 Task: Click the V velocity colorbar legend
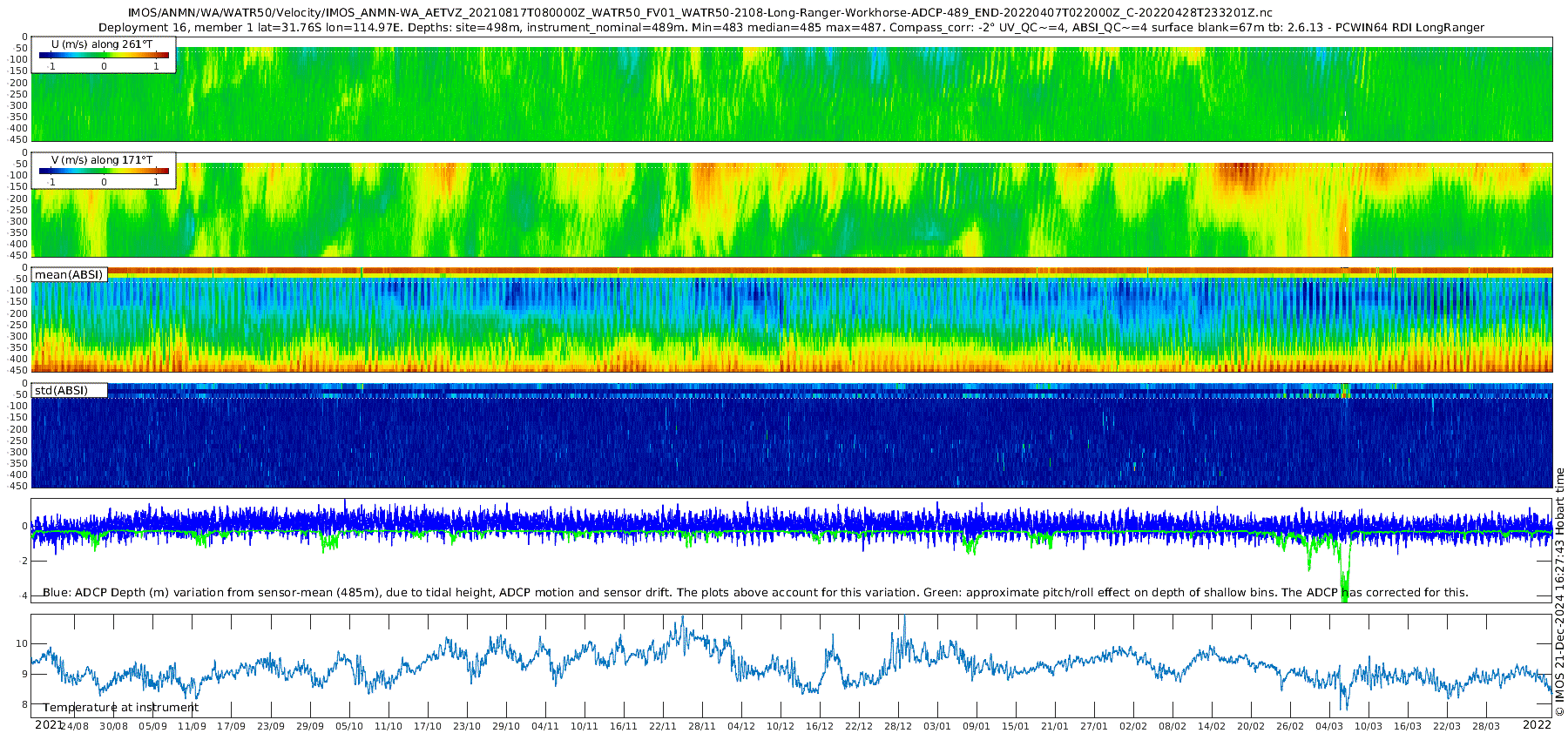[x=104, y=171]
